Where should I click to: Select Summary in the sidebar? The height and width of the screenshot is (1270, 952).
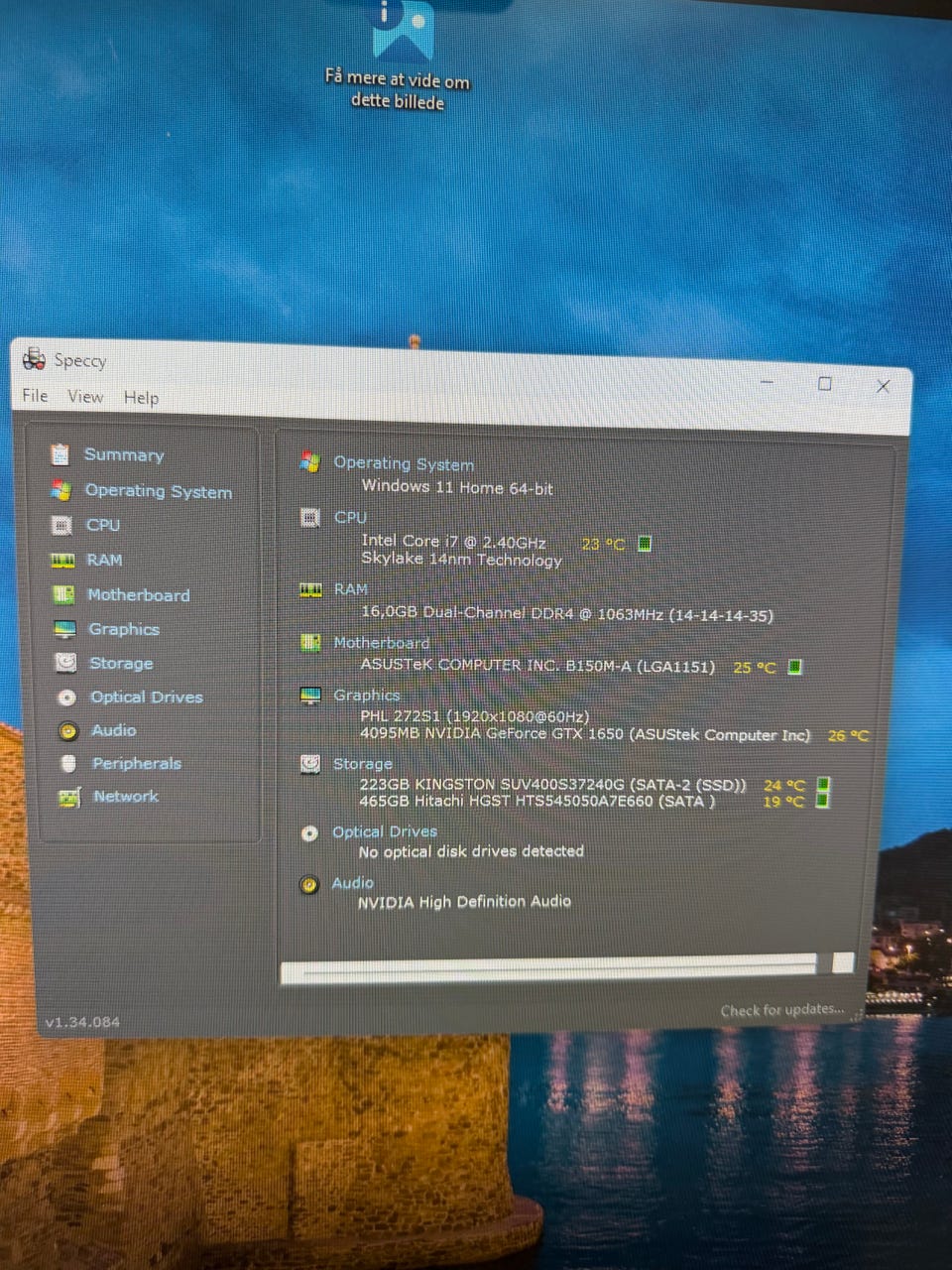pyautogui.click(x=124, y=454)
